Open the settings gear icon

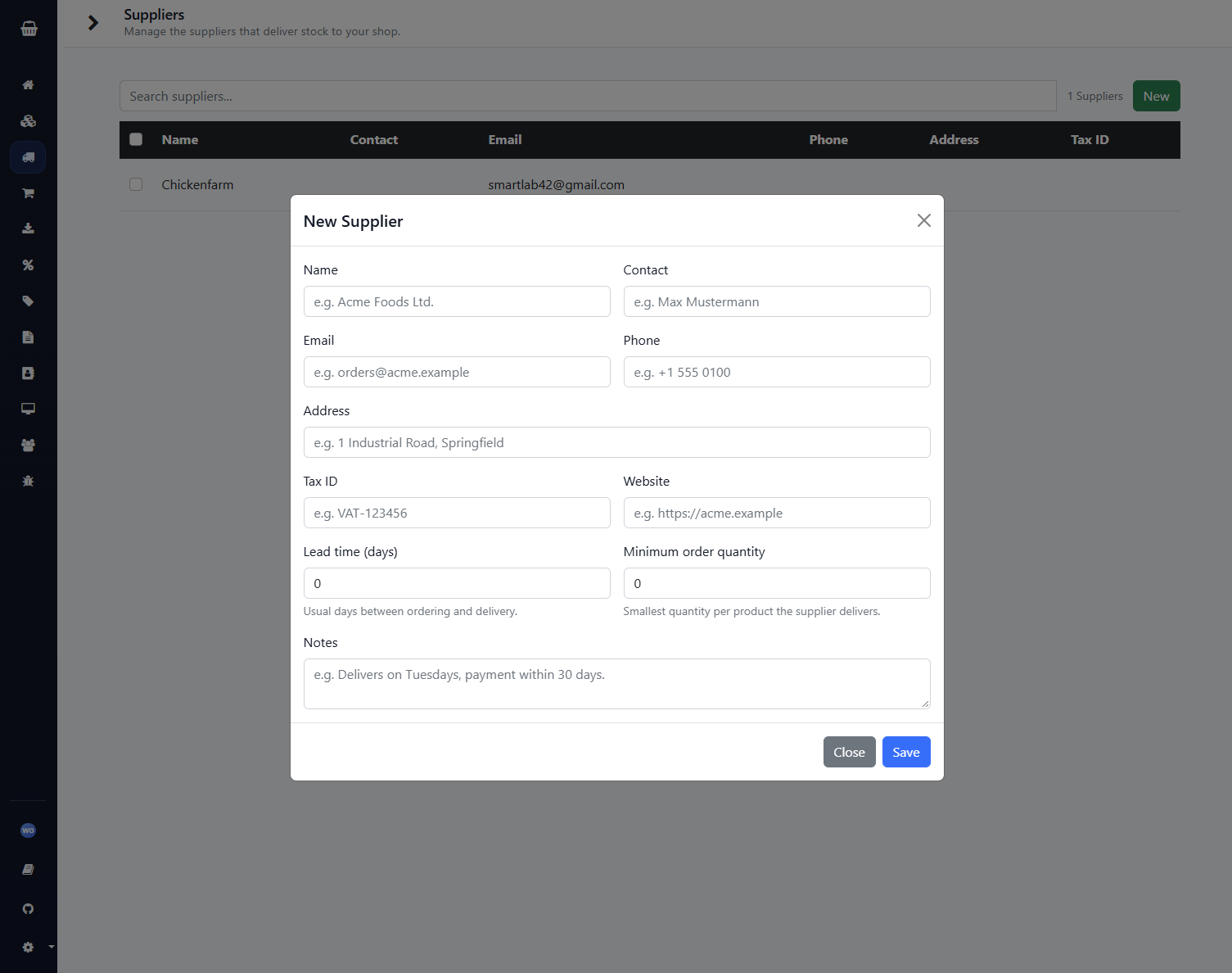28,948
